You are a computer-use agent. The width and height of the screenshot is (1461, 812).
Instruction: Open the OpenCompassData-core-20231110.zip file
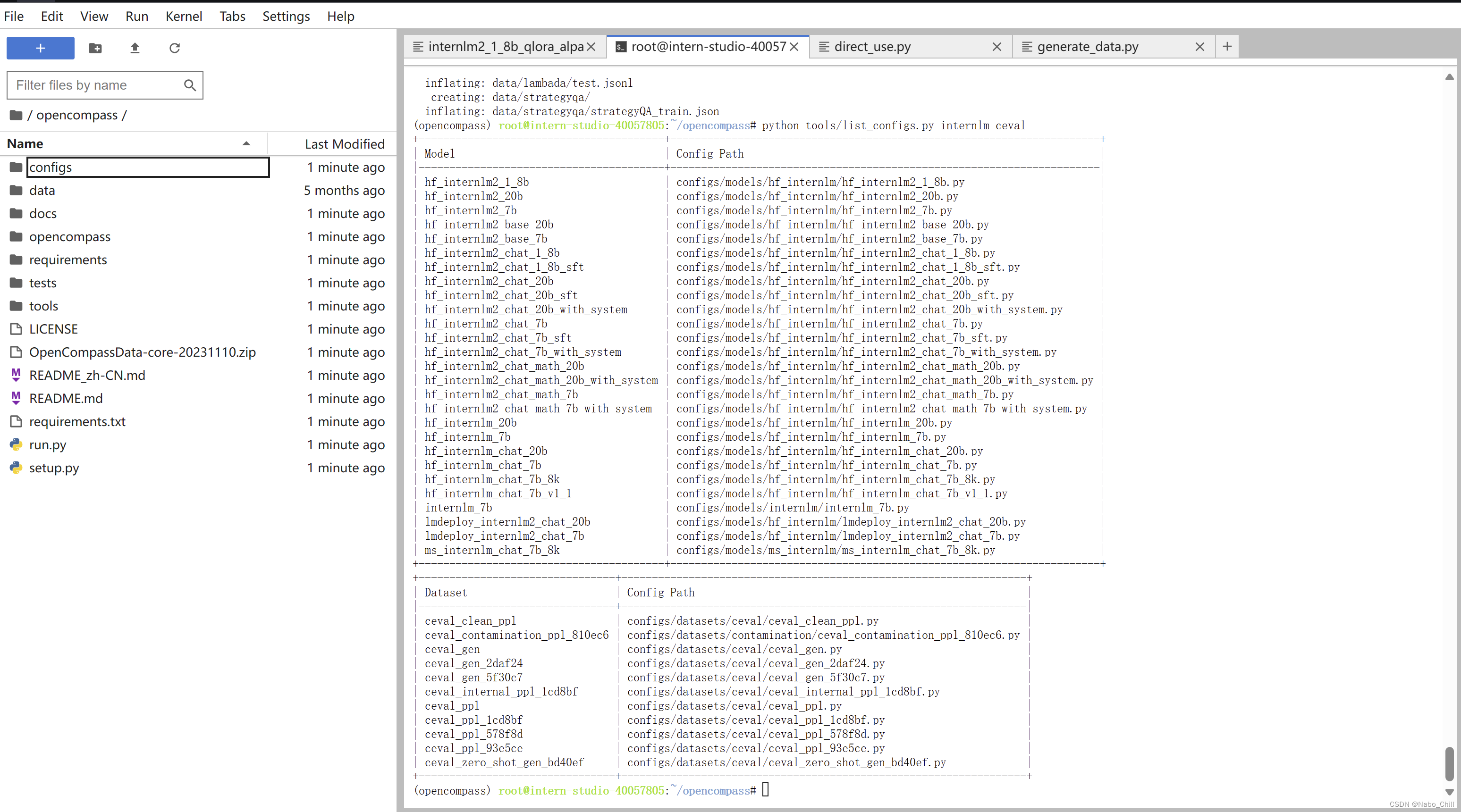143,352
